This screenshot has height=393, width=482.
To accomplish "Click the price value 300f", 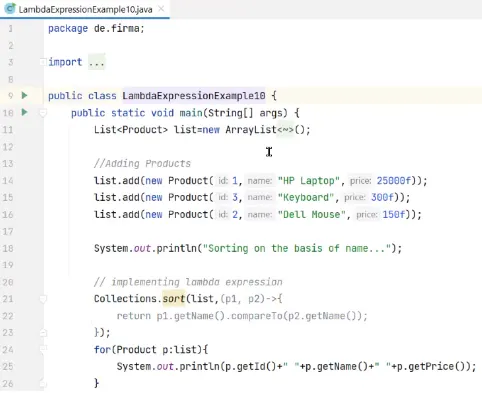I will (382, 197).
